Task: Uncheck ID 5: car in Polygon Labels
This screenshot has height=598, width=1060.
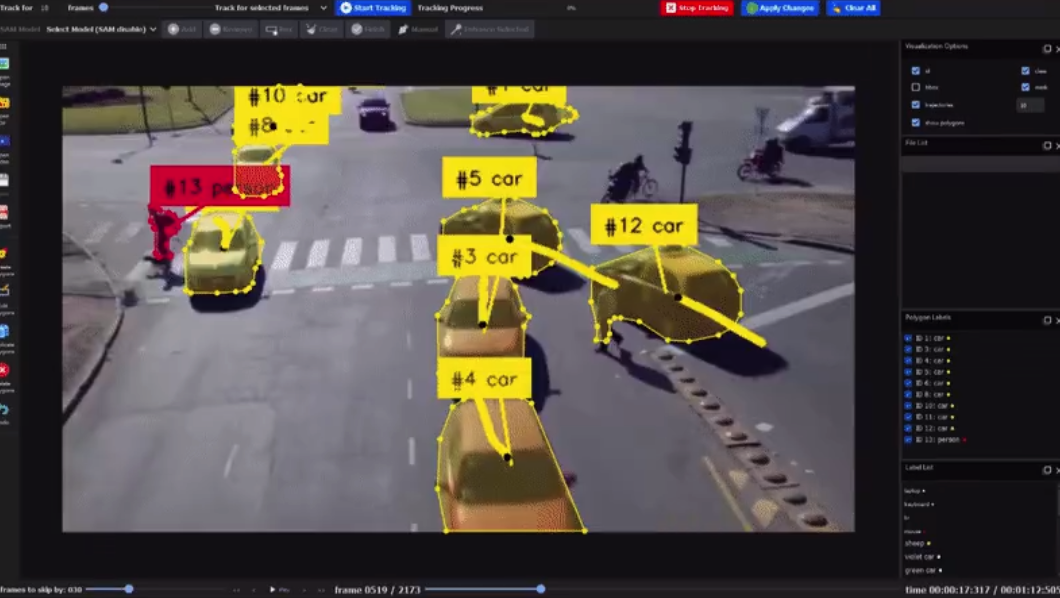Action: point(908,372)
